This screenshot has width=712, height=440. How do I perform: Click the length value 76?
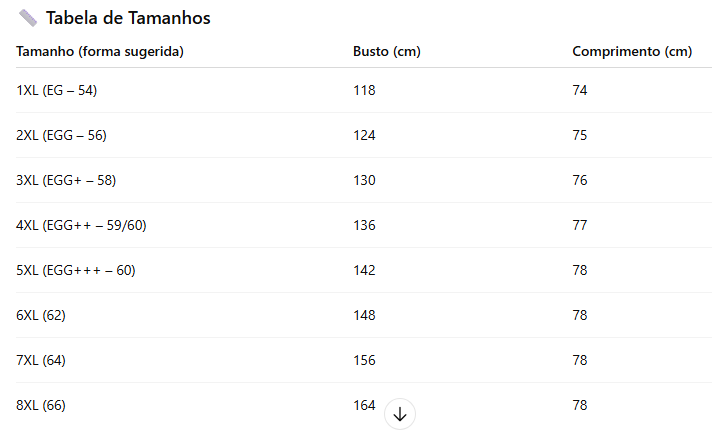coord(580,180)
